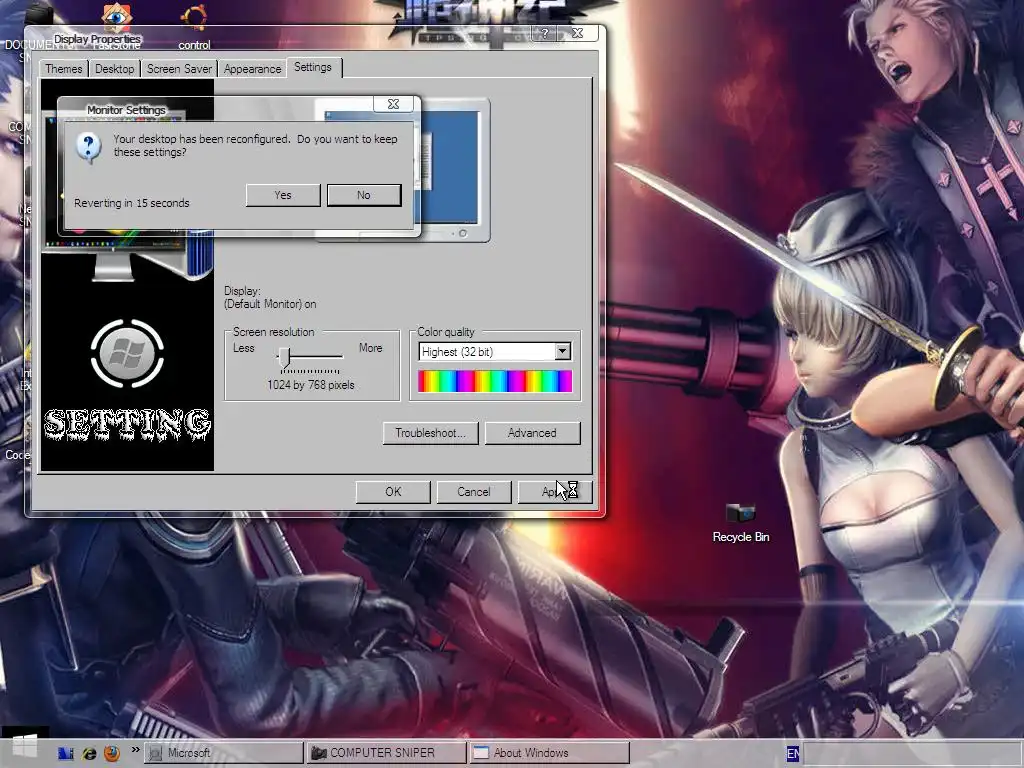
Task: Click the Display Properties help button
Action: point(545,33)
